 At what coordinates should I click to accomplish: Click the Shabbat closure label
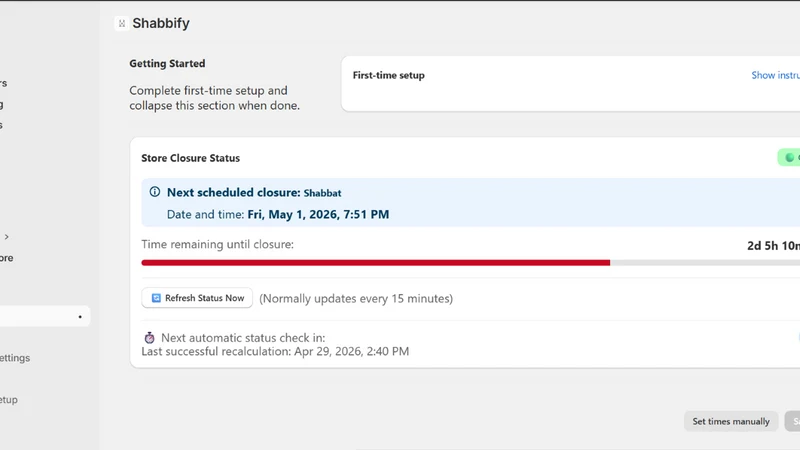click(x=322, y=193)
